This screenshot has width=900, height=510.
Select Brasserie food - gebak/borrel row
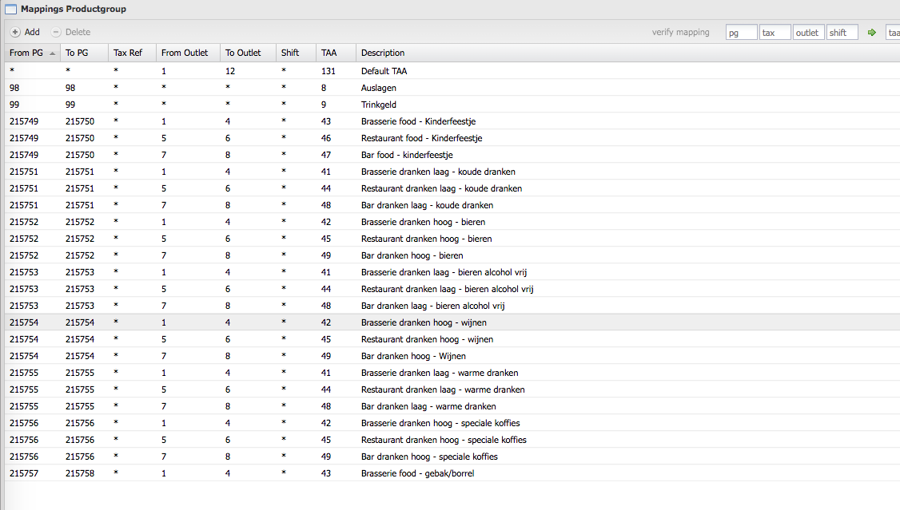417,473
